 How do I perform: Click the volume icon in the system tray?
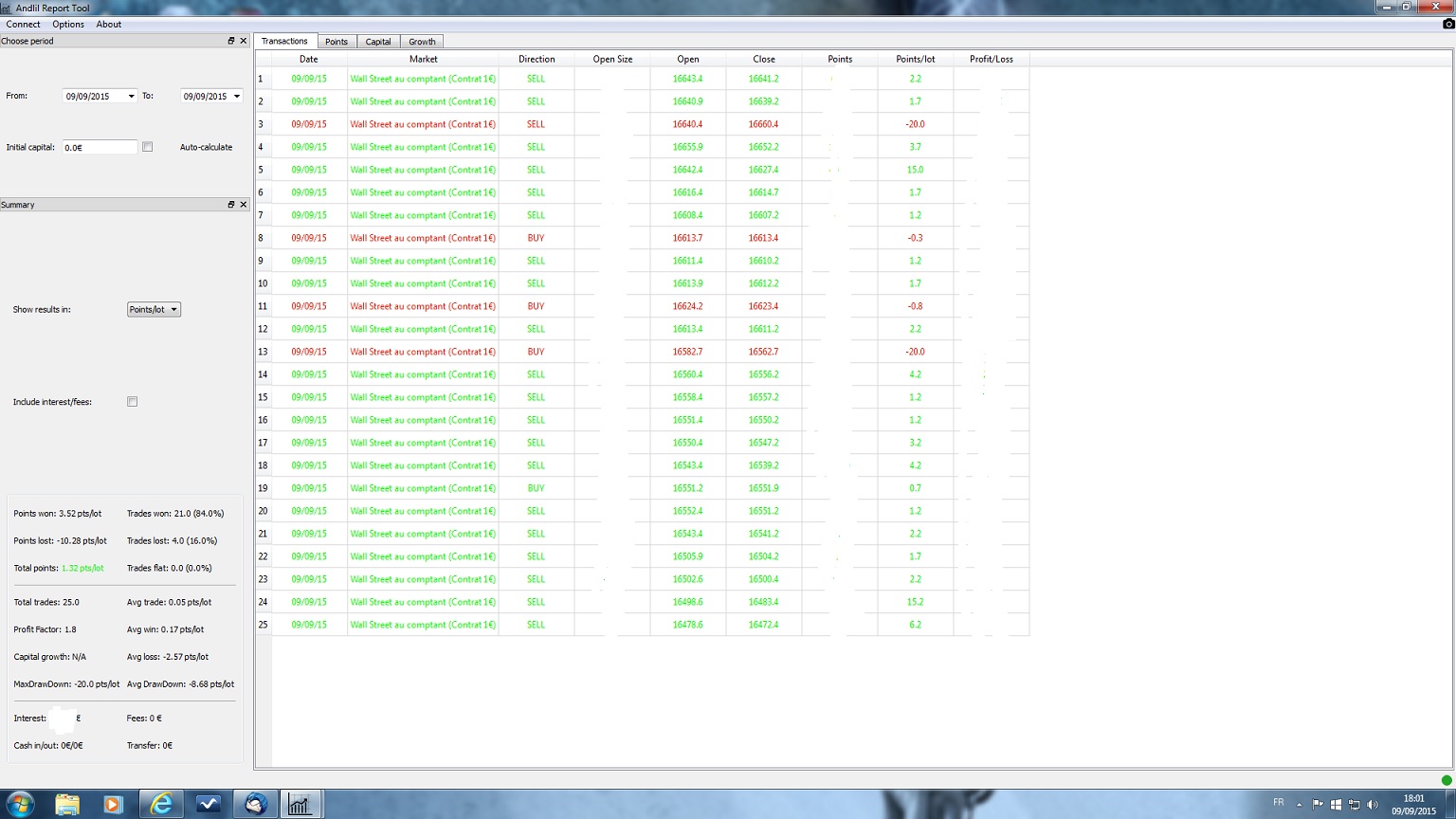[x=1373, y=805]
